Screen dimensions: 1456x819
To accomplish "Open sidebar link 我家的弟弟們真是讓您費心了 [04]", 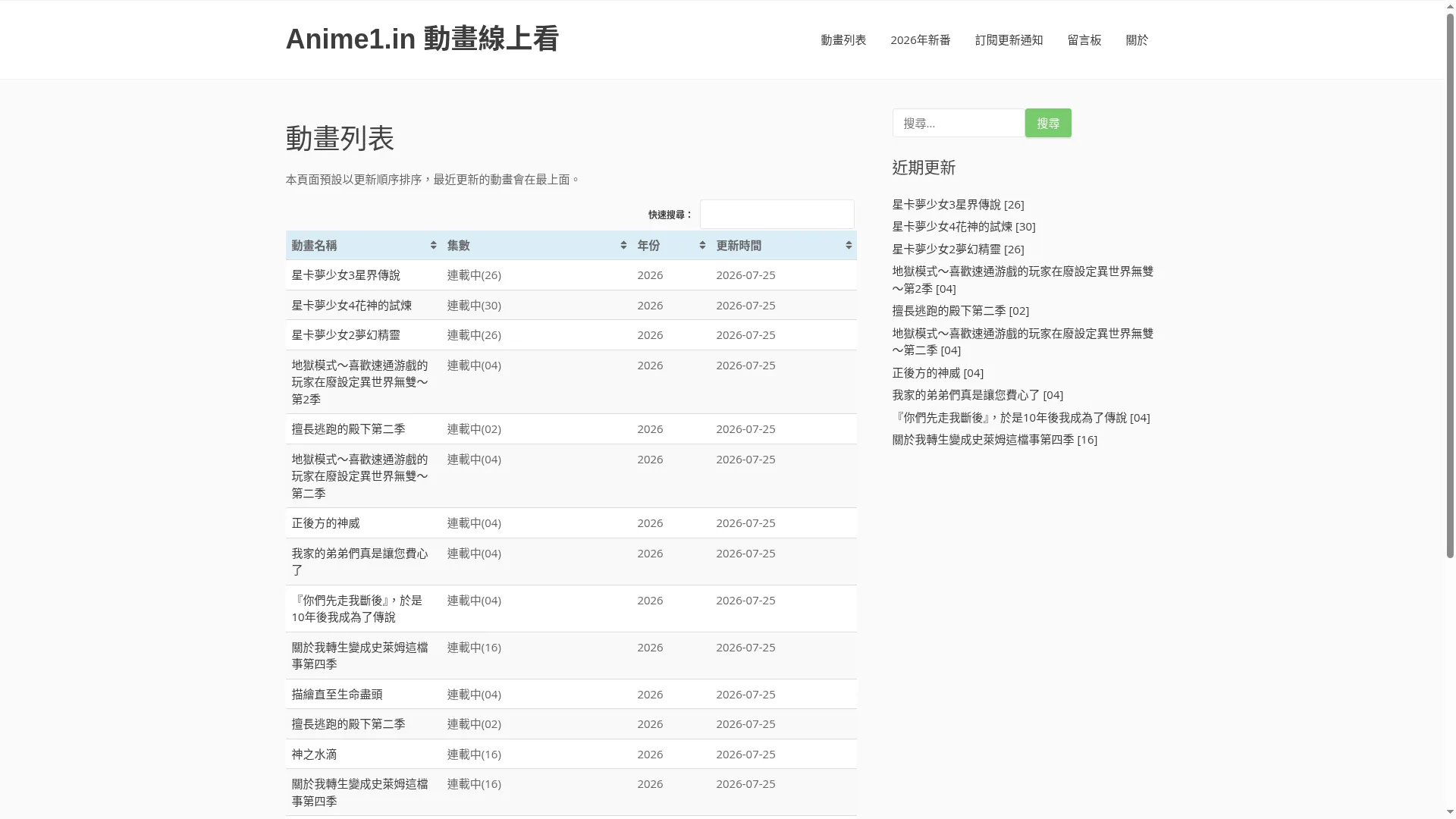I will tap(978, 395).
